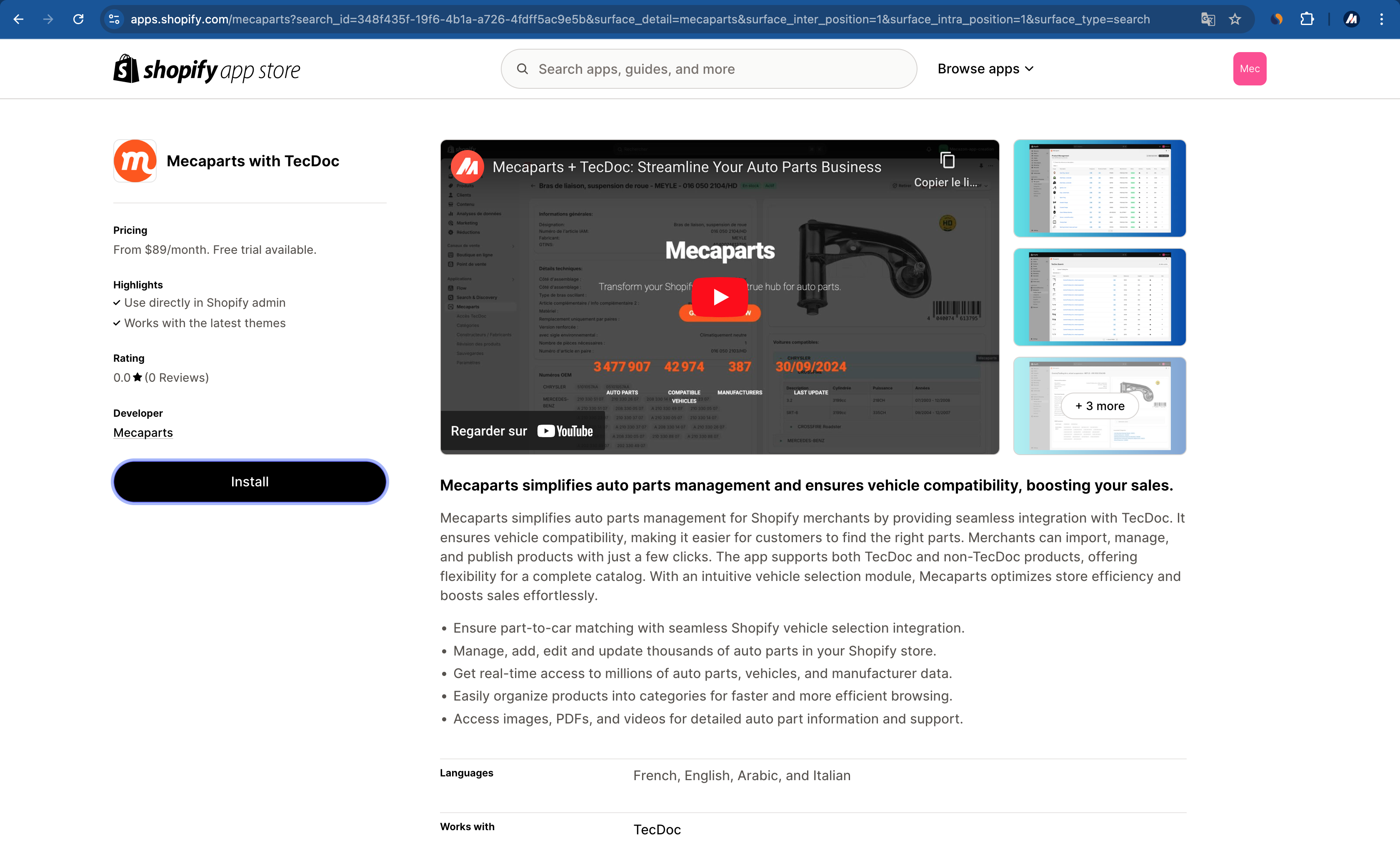Show + 3 more screenshots
The width and height of the screenshot is (1400, 841).
(1099, 406)
